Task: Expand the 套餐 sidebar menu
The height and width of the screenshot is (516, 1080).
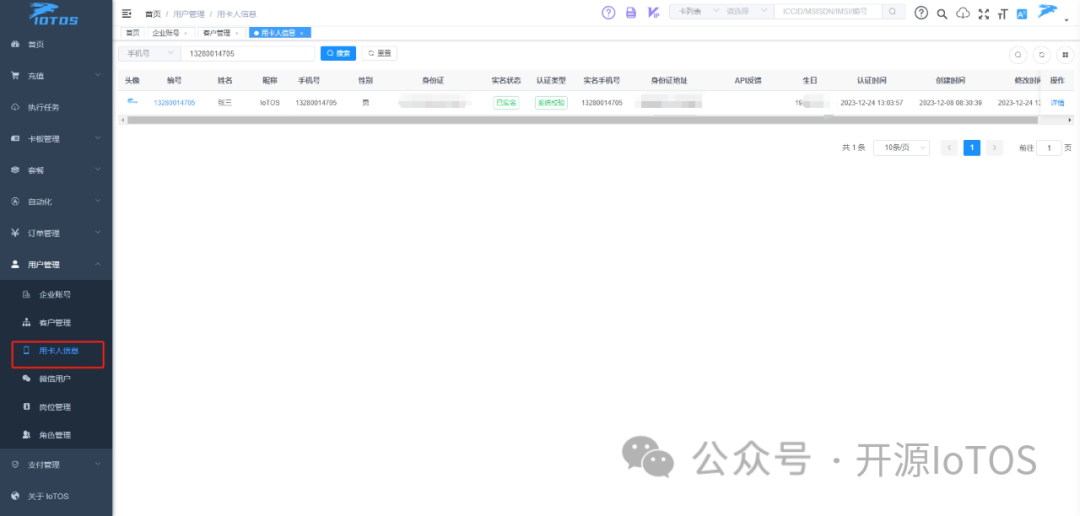Action: pyautogui.click(x=56, y=170)
